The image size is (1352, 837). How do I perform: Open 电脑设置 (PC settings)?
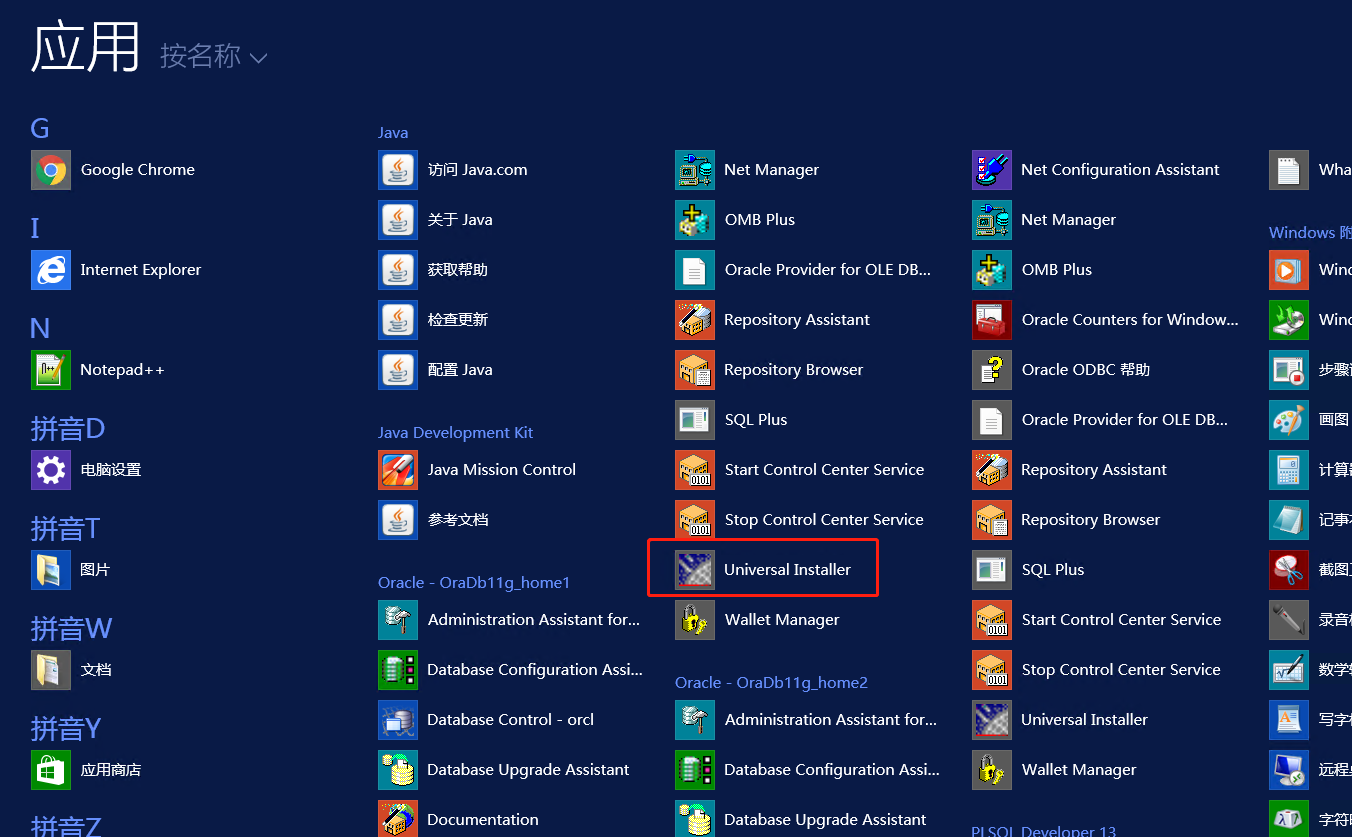86,470
